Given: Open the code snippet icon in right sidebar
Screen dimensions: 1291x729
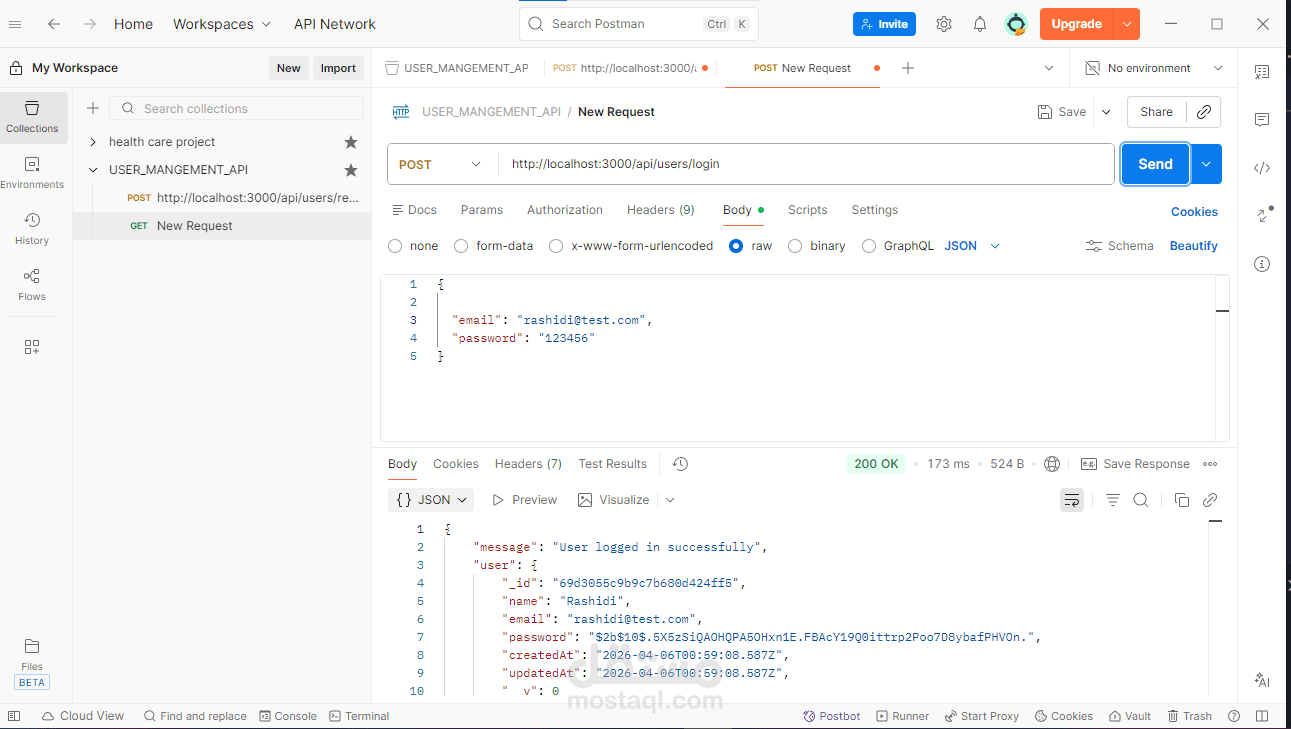Looking at the screenshot, I should (1262, 168).
